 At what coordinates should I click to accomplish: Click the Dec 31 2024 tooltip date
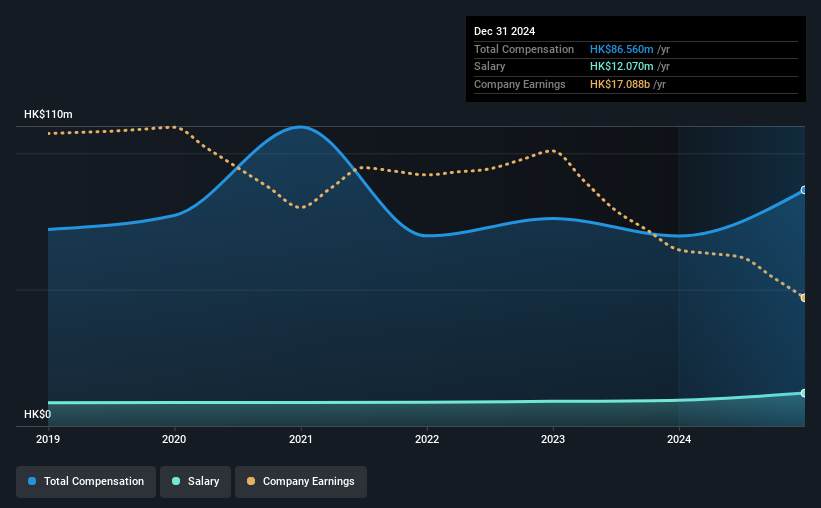point(504,31)
